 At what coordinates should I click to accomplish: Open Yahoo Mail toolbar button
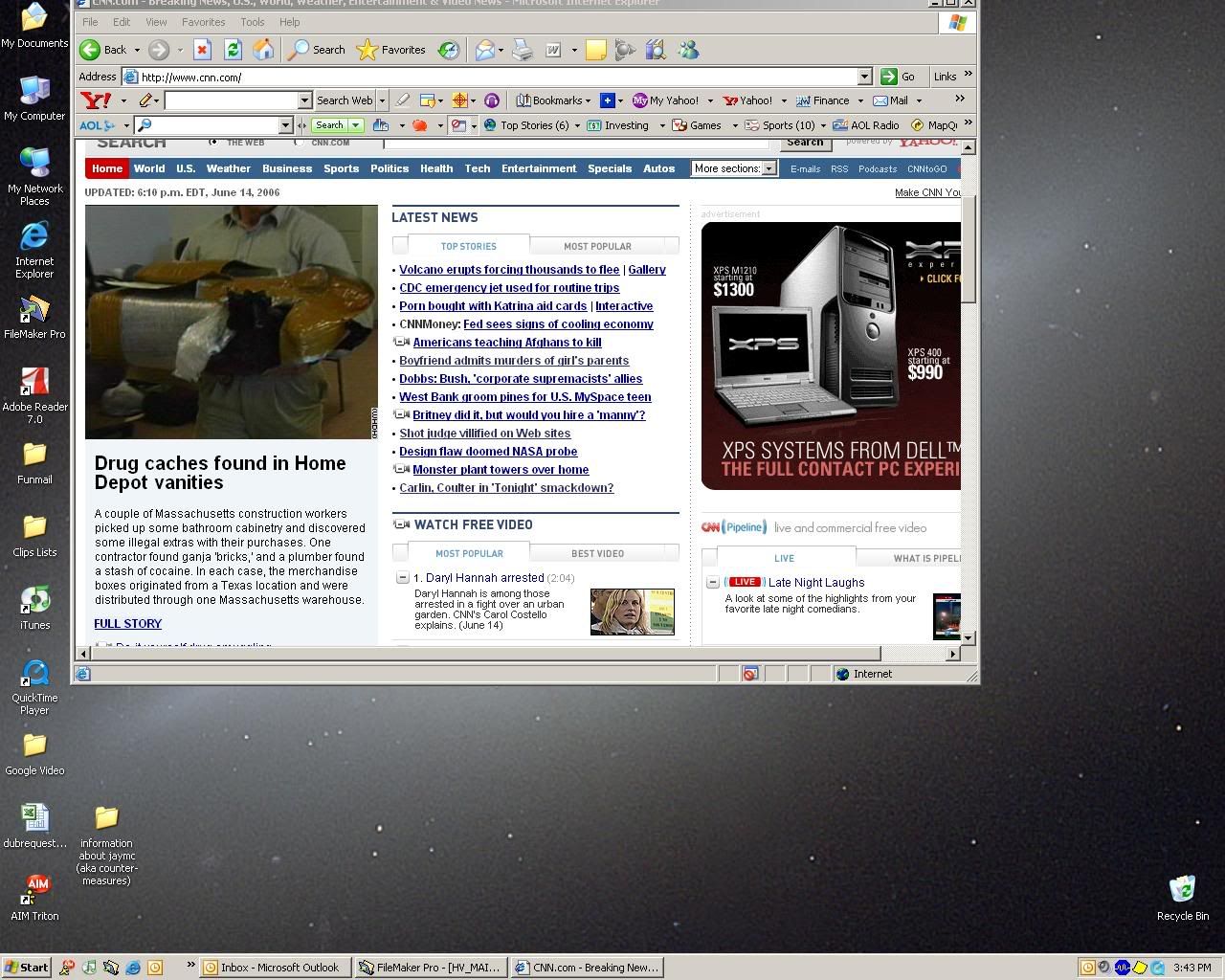[890, 100]
